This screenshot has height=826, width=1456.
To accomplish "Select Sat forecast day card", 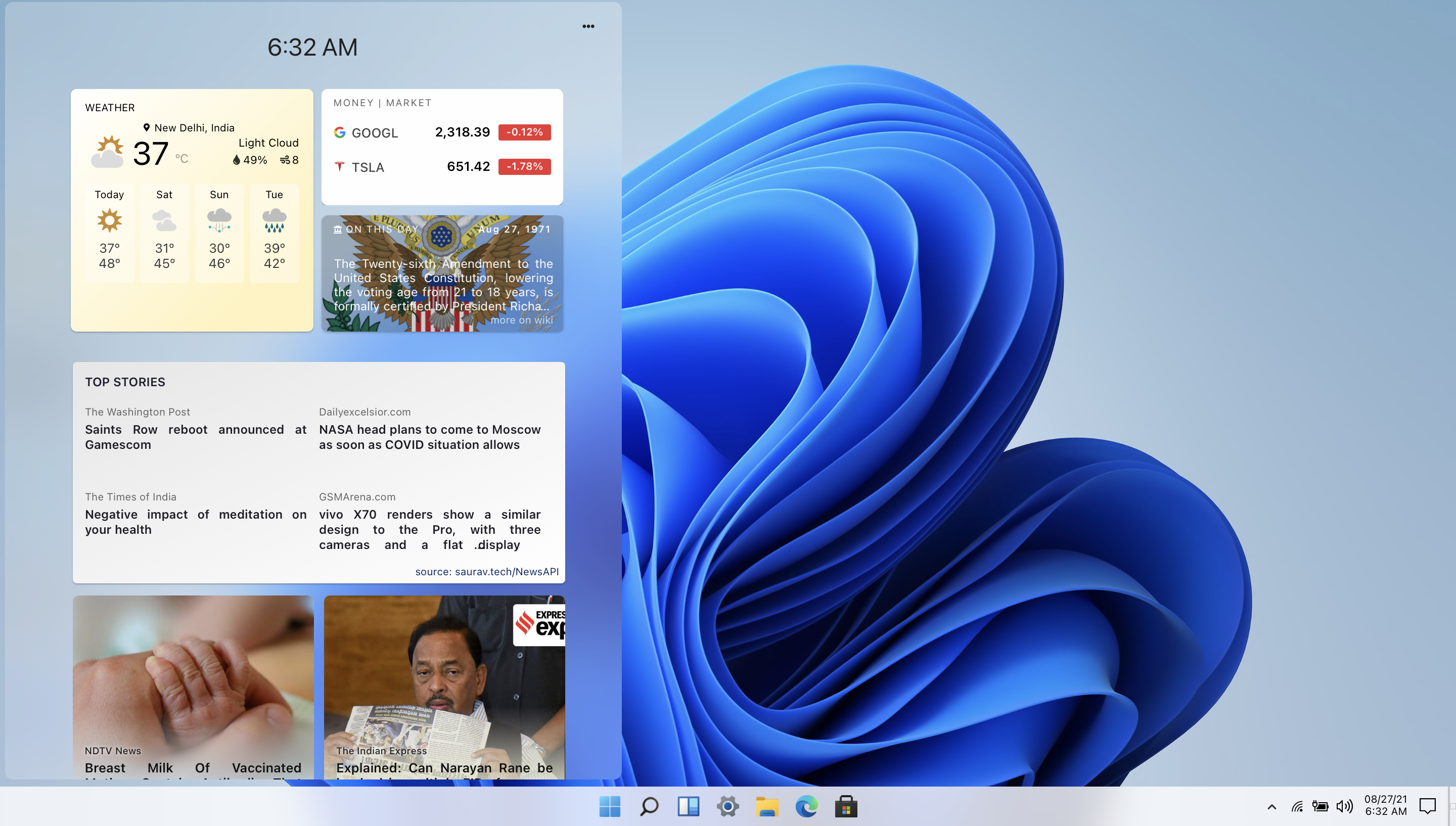I will pyautogui.click(x=164, y=233).
